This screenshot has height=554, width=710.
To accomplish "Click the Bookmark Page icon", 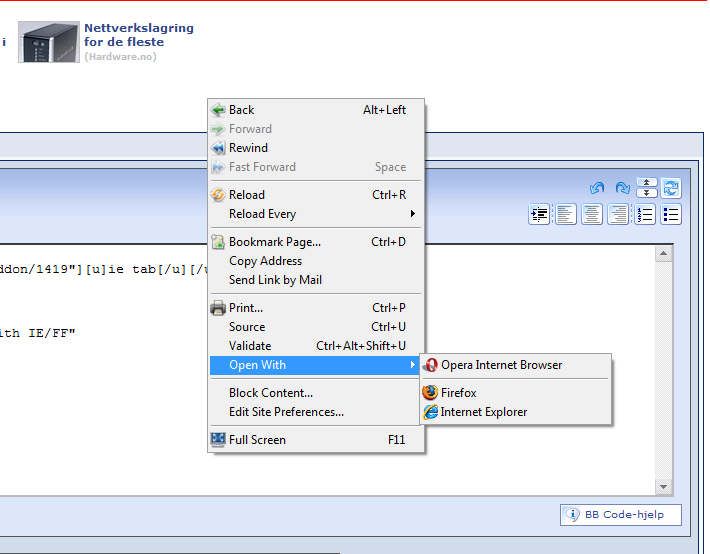I will click(218, 242).
